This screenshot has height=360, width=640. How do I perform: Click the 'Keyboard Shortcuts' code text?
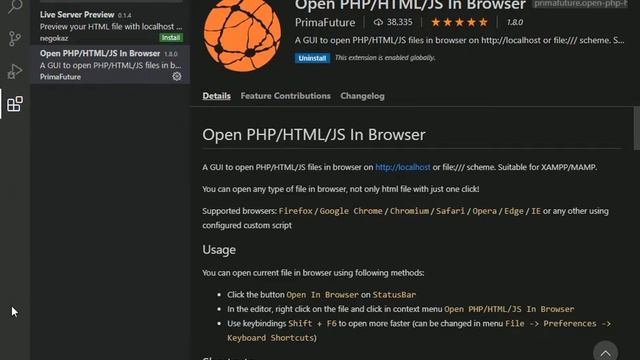coord(270,338)
